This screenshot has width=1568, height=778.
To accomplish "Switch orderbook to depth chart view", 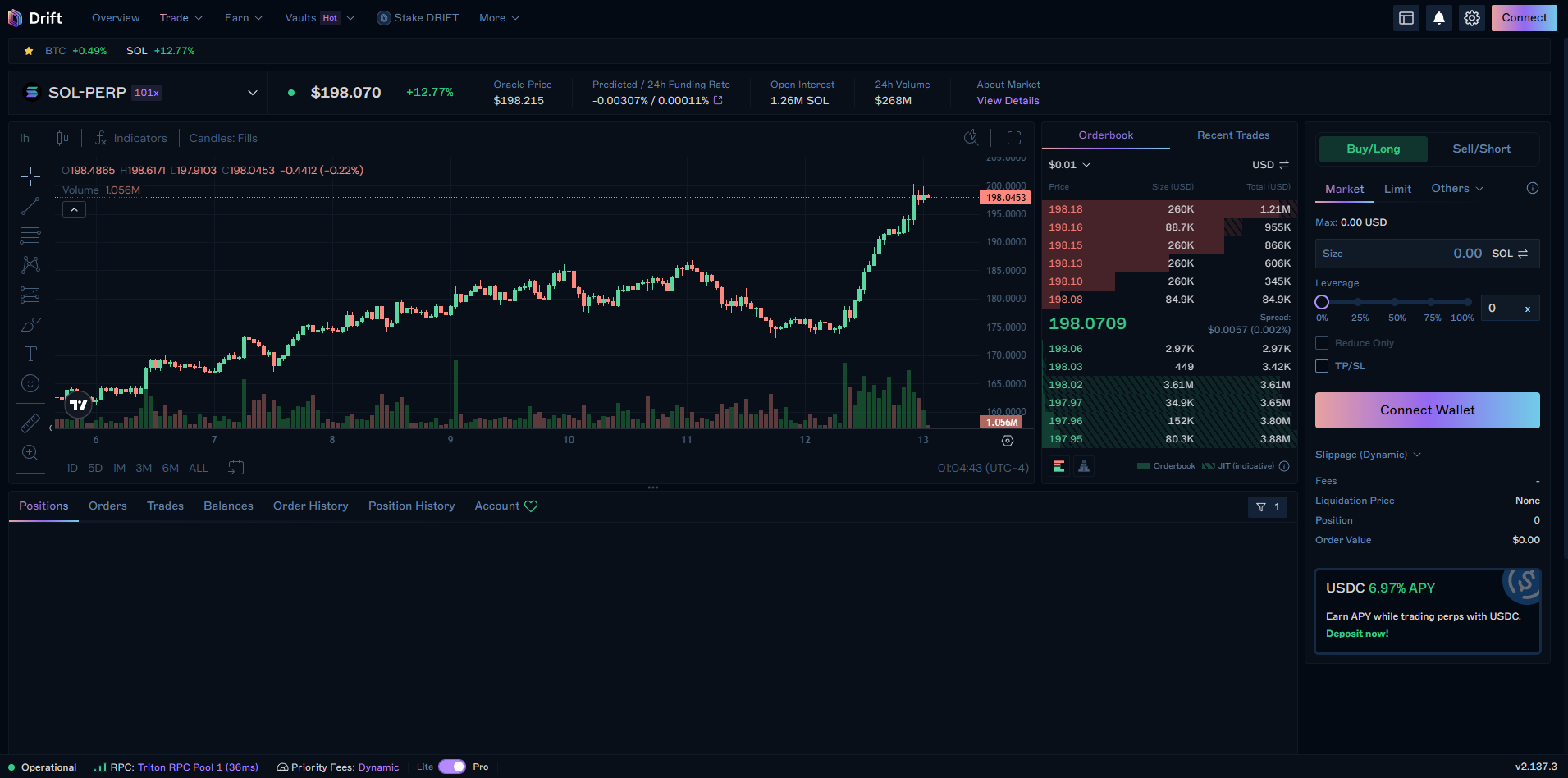I will [1085, 465].
